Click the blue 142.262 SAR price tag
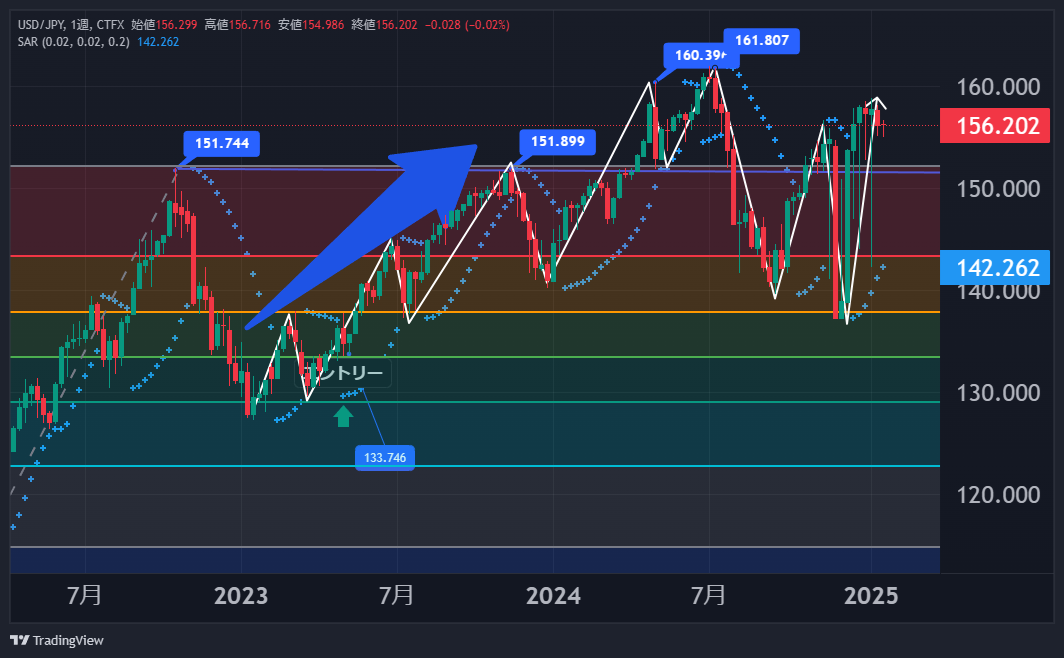 (x=995, y=267)
